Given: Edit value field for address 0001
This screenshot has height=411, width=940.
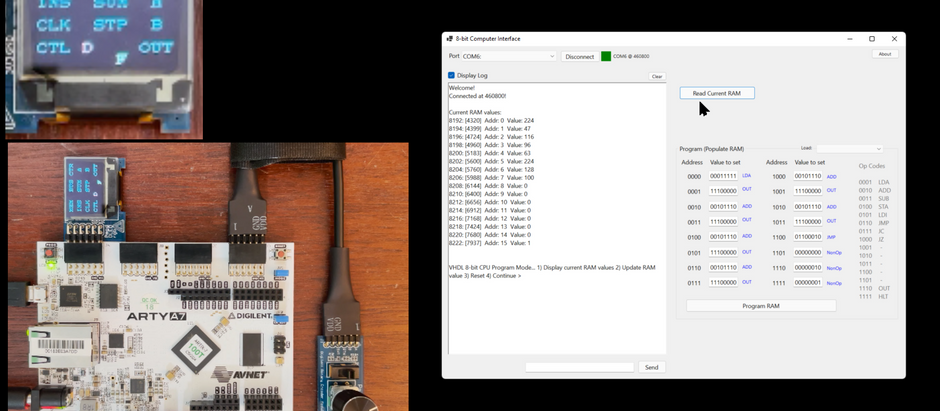Looking at the screenshot, I should point(723,191).
